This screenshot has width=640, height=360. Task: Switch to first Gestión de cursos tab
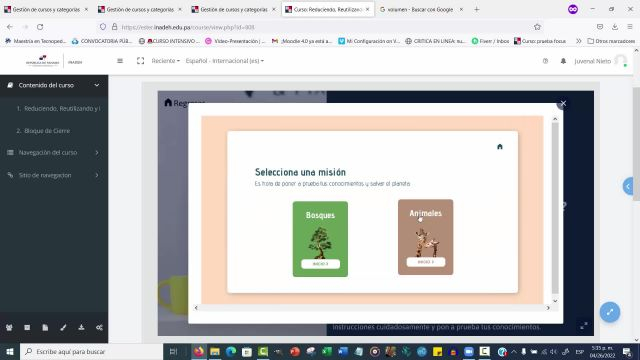coord(46,9)
